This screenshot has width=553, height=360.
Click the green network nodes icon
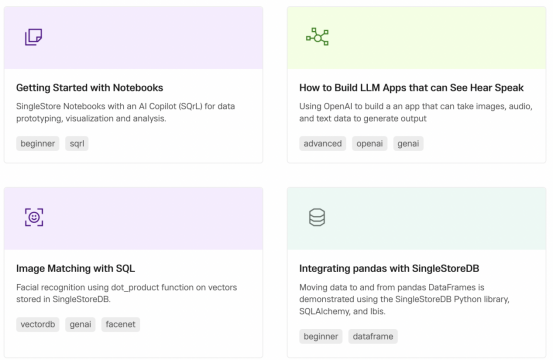coord(317,37)
